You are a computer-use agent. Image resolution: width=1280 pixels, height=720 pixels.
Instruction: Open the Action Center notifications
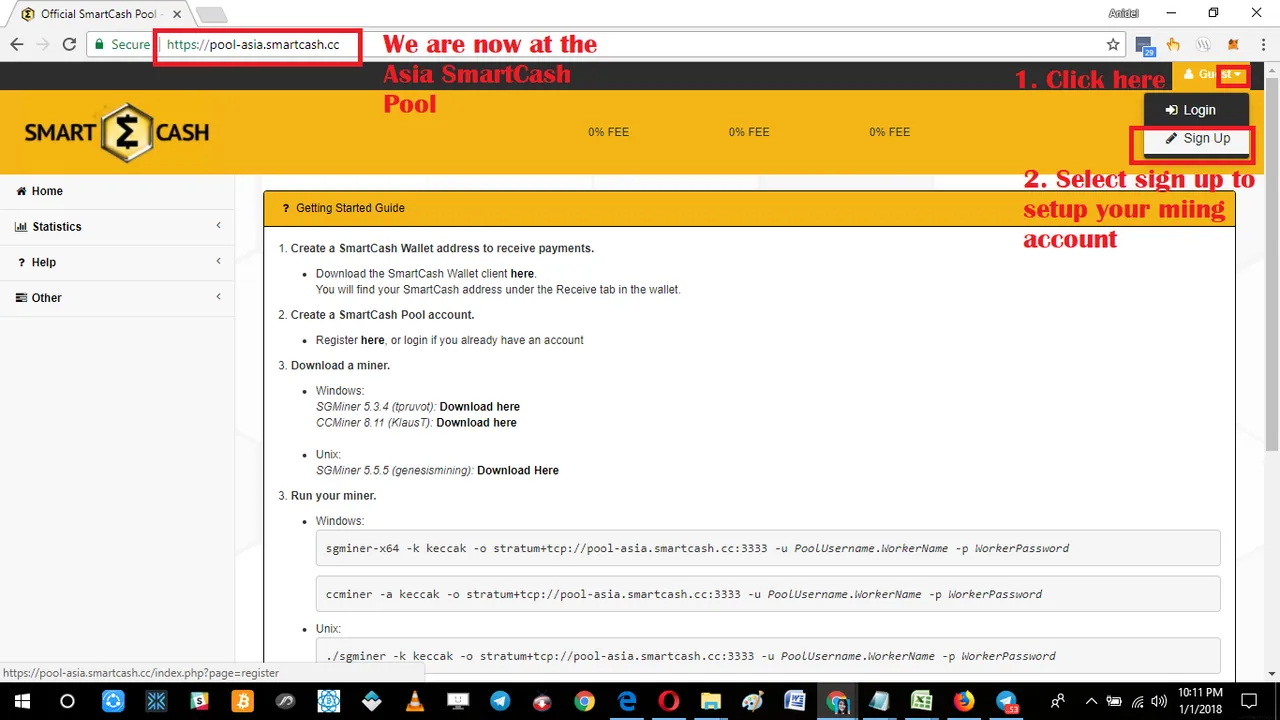point(1248,701)
